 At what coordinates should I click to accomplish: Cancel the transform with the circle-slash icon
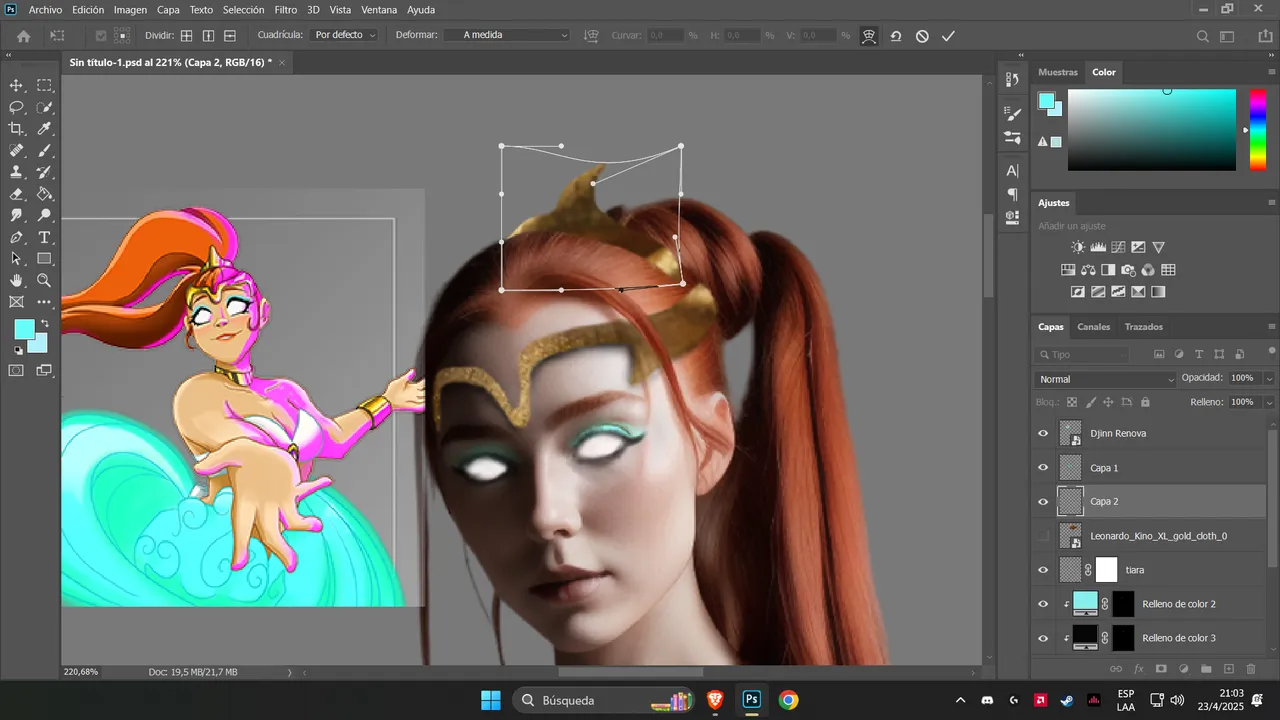click(922, 36)
